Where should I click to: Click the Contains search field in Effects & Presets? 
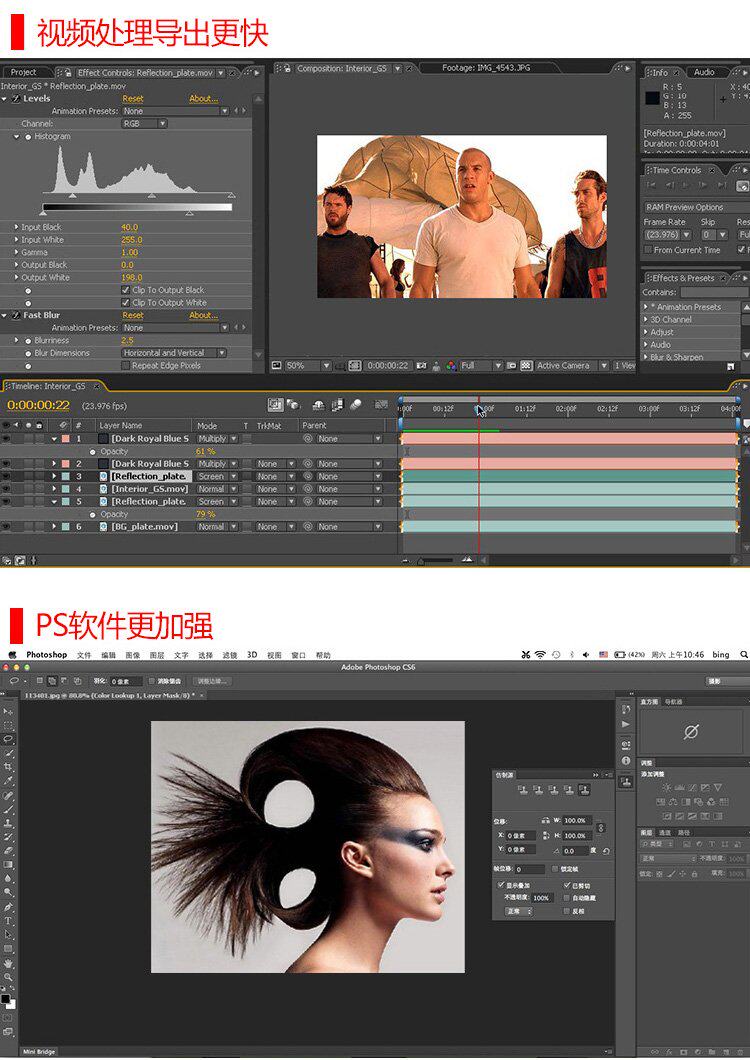click(714, 293)
